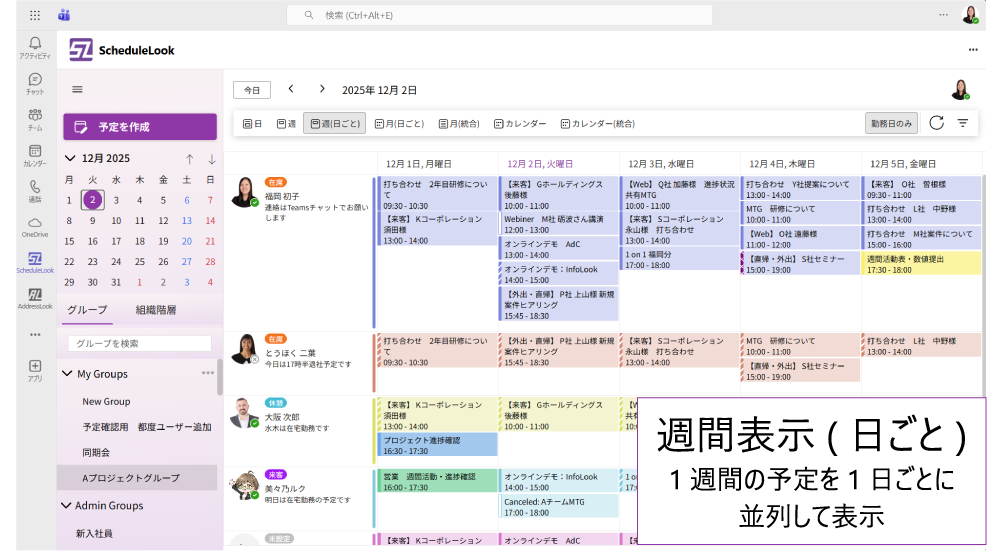
Task: Open OneDrive from the left app rail
Action: pyautogui.click(x=35, y=227)
